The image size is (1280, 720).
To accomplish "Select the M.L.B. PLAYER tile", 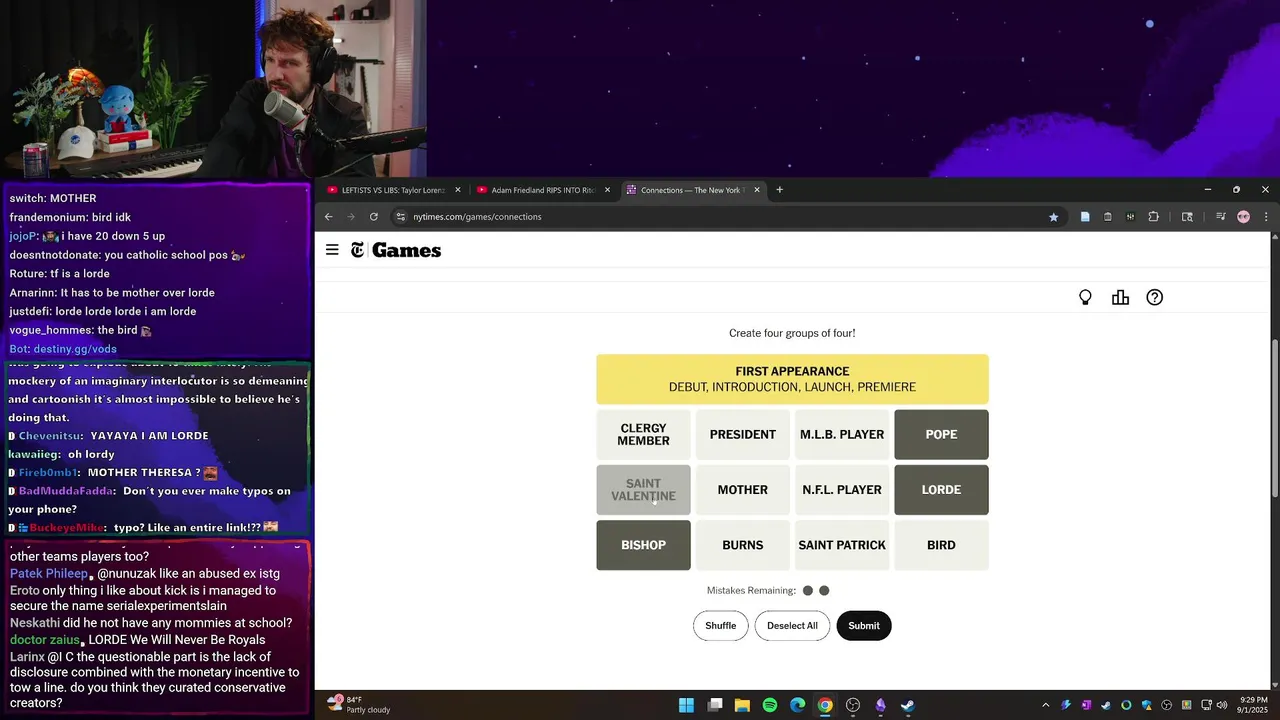I will click(x=842, y=435).
